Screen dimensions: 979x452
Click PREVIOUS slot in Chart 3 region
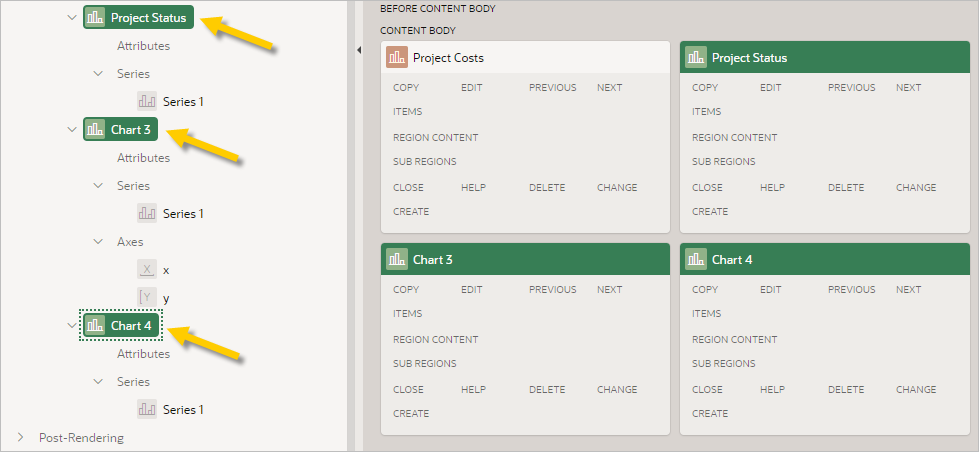tap(553, 290)
